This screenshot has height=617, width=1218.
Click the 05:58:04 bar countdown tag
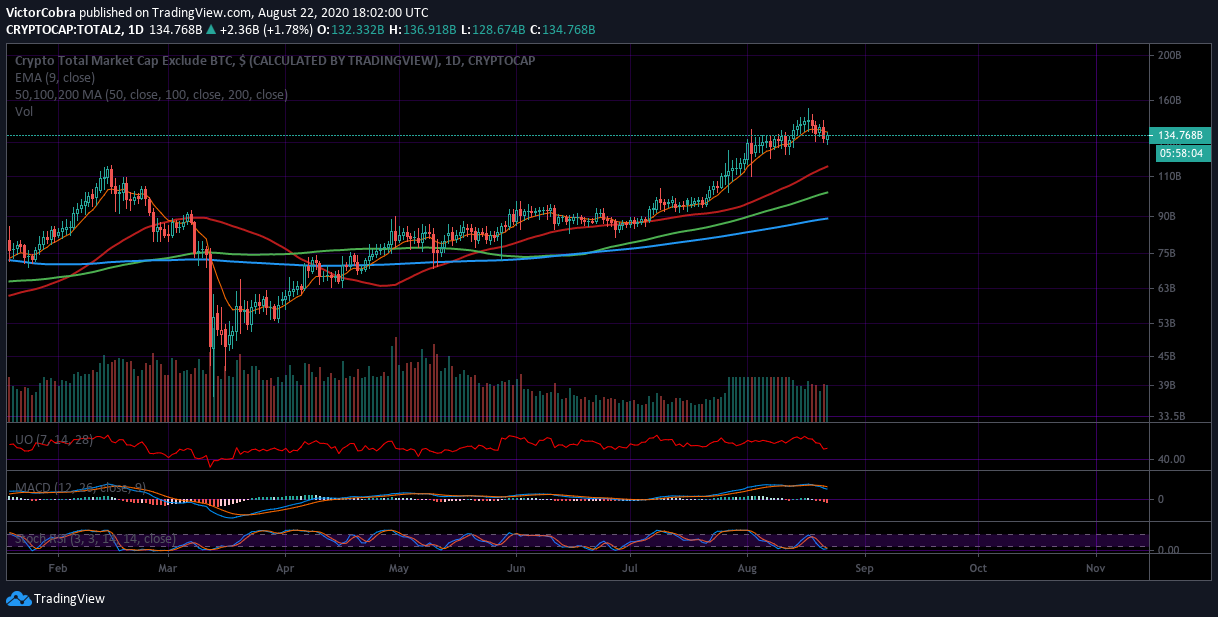tap(1183, 153)
